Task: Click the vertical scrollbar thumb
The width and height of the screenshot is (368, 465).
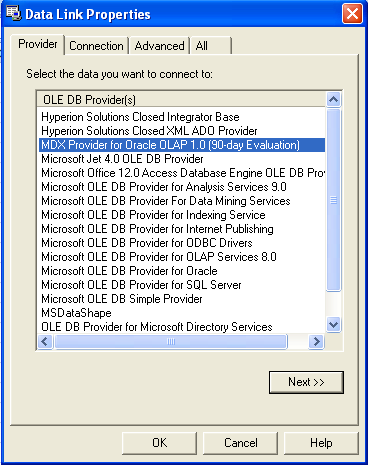Action: (x=334, y=200)
